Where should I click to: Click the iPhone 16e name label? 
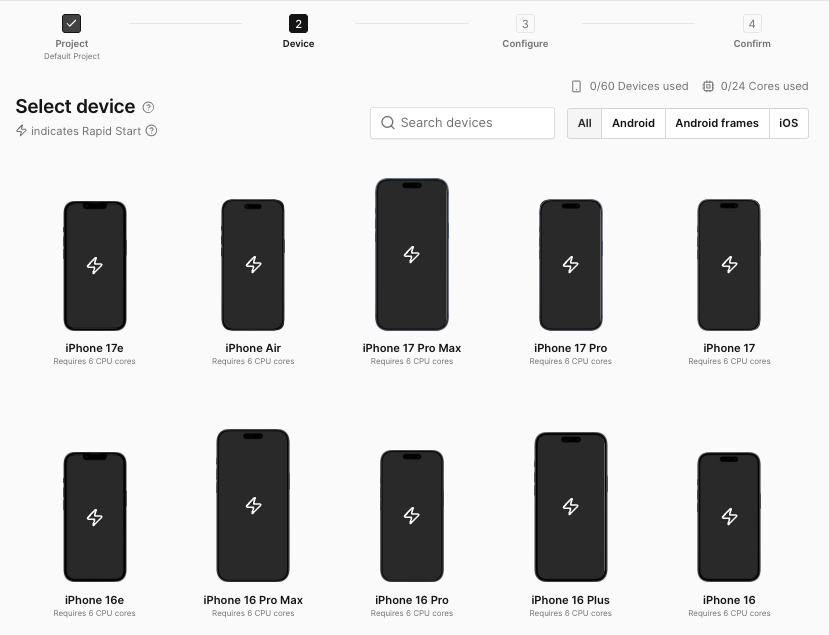tap(94, 600)
